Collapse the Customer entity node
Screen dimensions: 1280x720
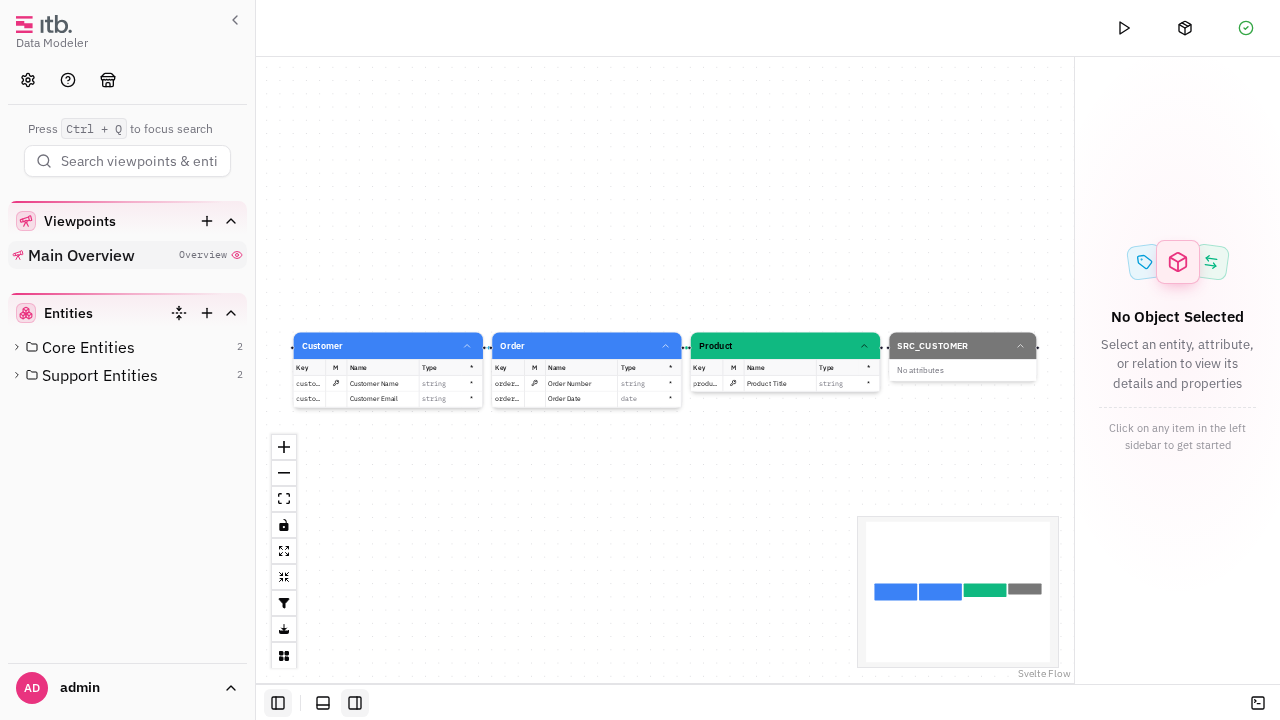(x=467, y=346)
